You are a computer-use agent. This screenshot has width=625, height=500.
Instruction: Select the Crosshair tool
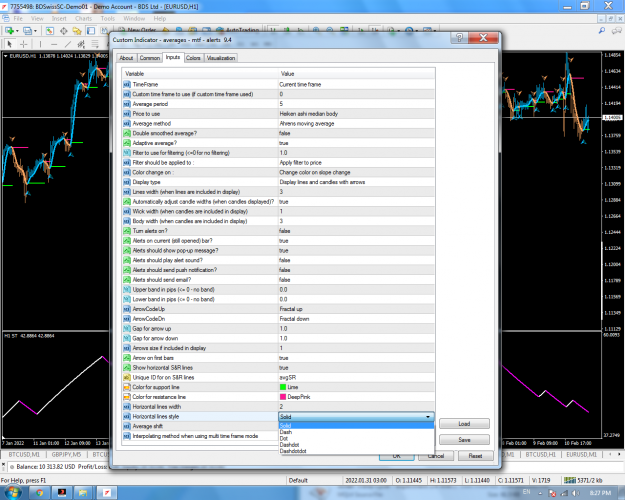tap(24, 44)
